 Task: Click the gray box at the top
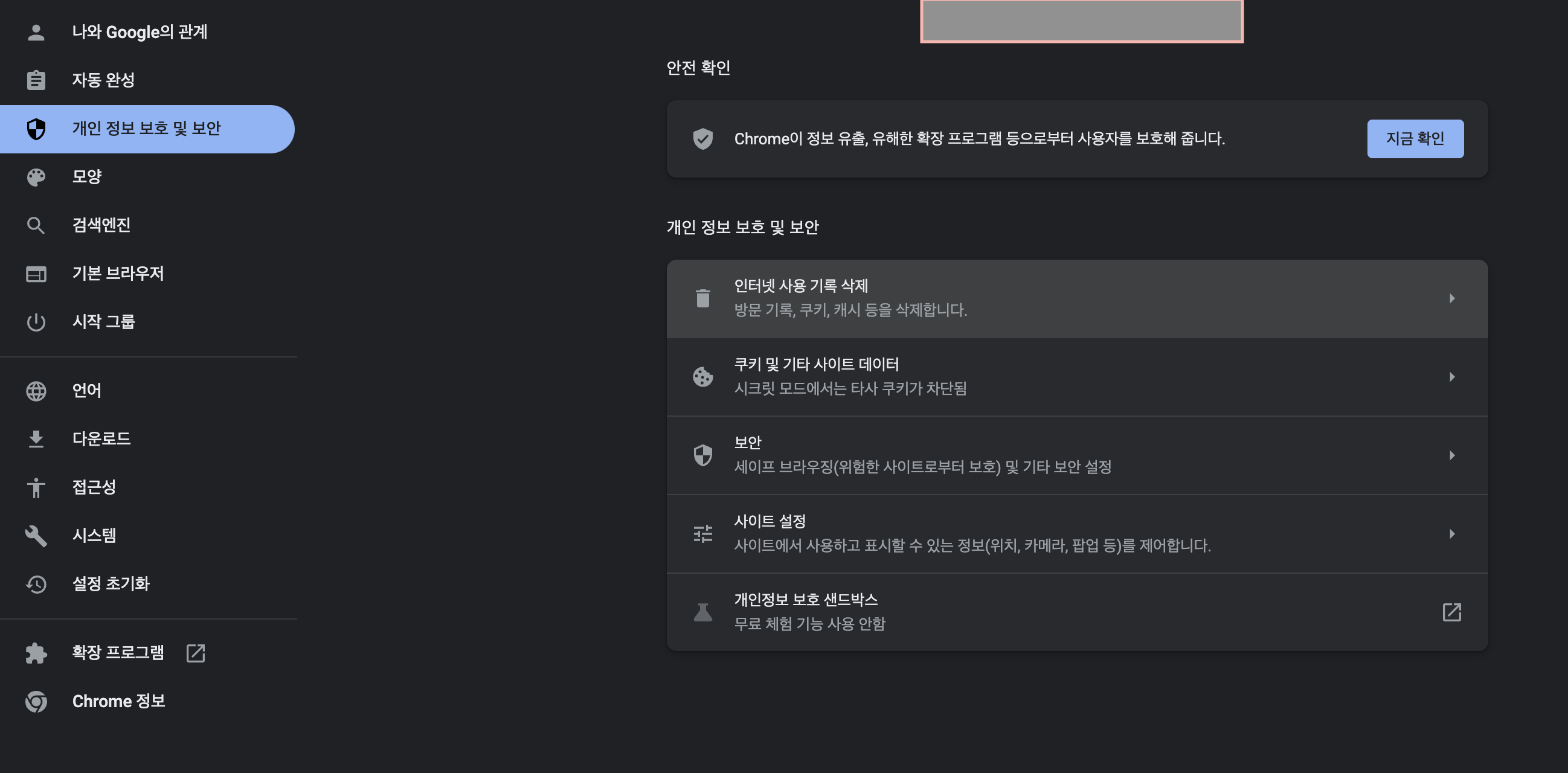click(1081, 21)
